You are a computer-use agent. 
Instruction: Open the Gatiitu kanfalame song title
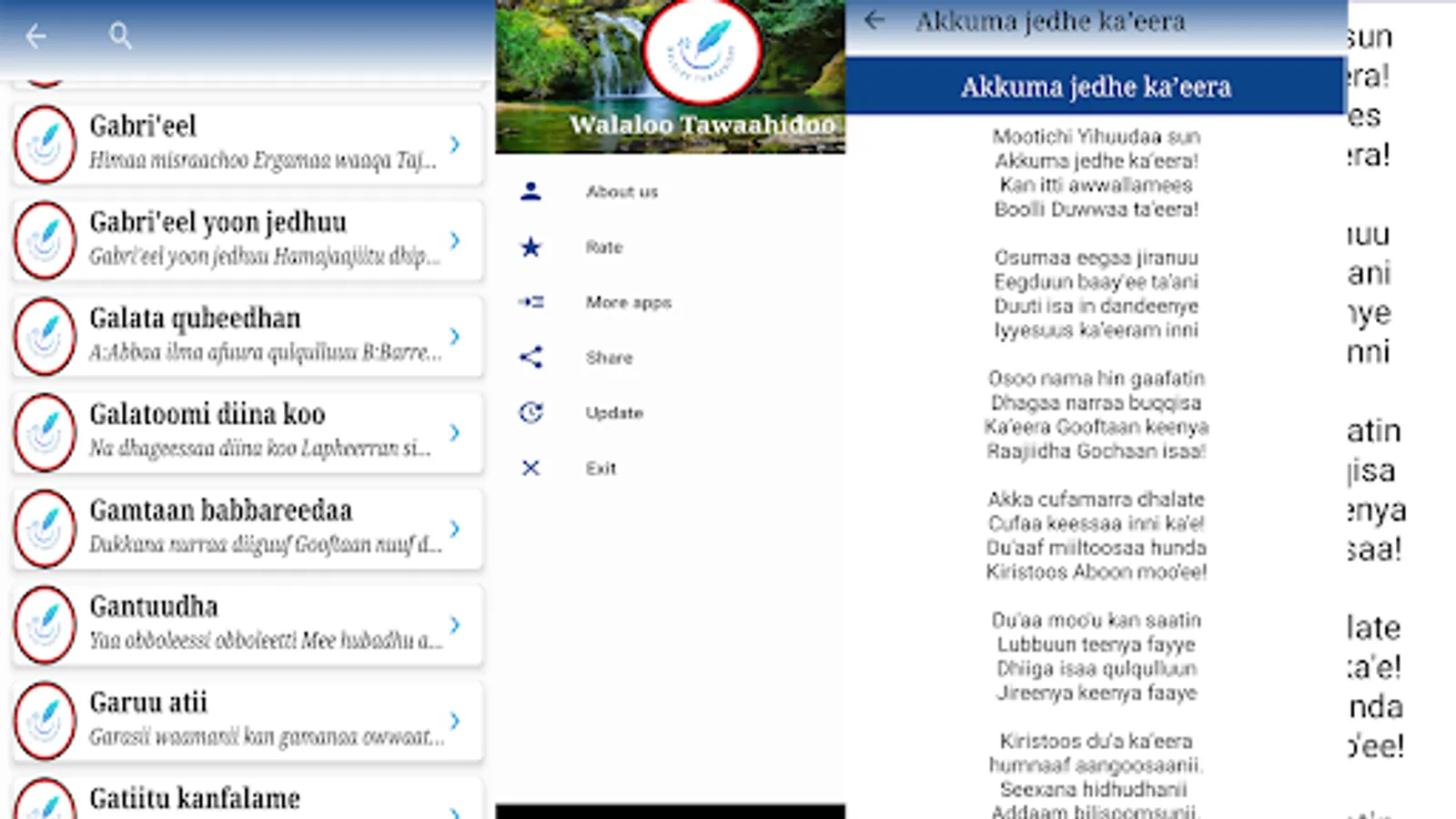pos(195,799)
